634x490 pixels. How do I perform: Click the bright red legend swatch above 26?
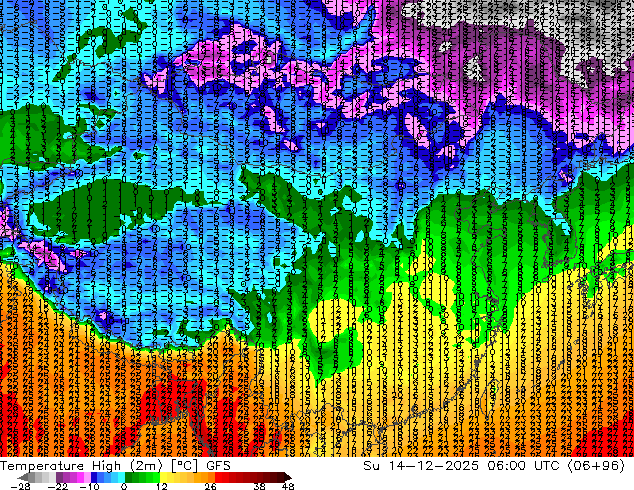point(218,477)
